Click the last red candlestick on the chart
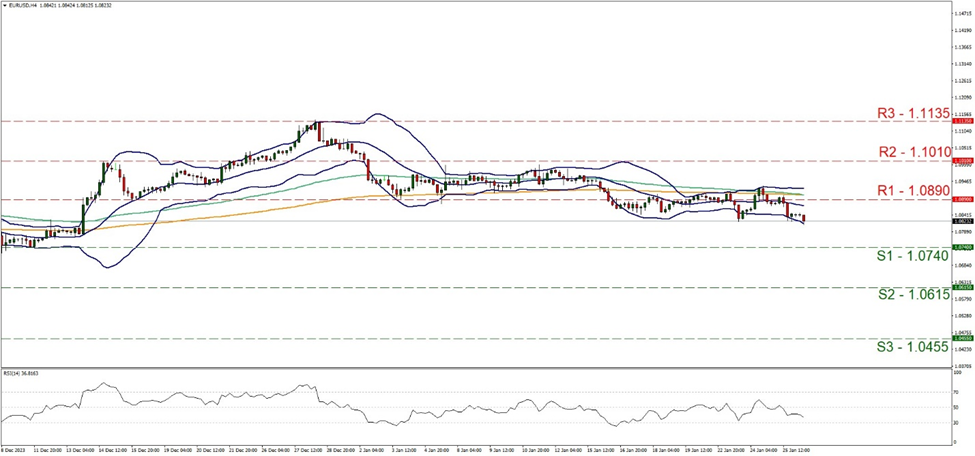The width and height of the screenshot is (975, 456). (x=804, y=217)
